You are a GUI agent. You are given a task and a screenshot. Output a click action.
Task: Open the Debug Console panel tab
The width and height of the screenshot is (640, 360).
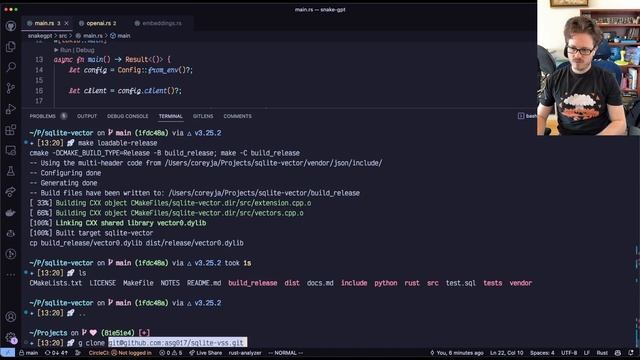(128, 116)
